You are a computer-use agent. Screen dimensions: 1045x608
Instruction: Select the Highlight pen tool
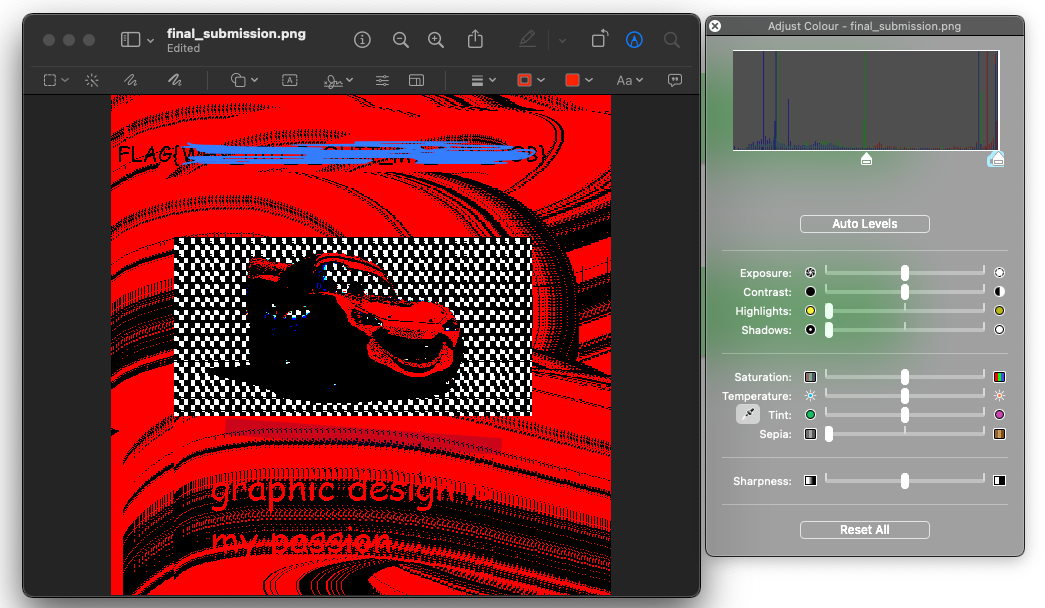(527, 40)
